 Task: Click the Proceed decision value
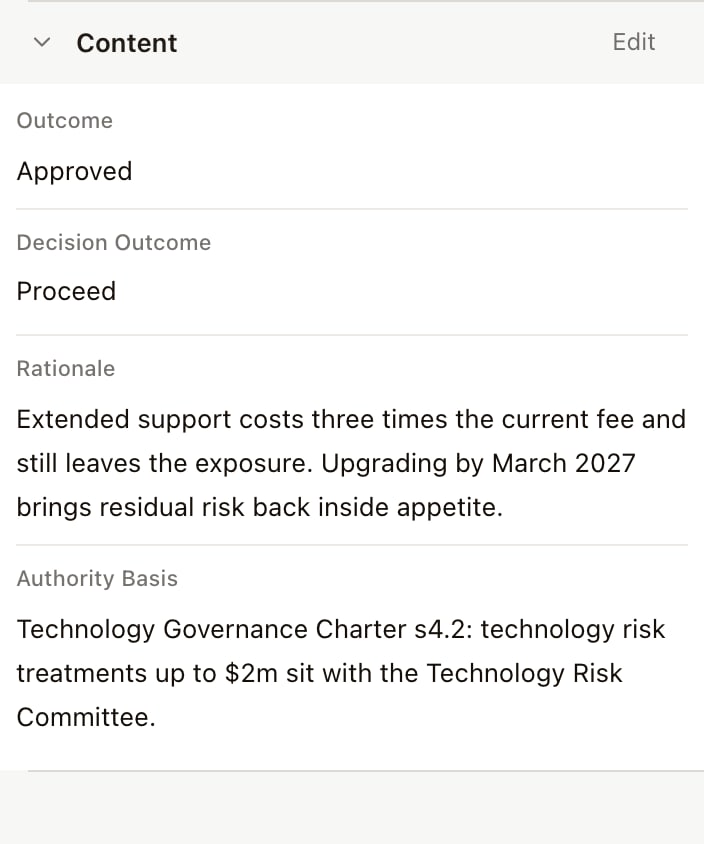[66, 291]
